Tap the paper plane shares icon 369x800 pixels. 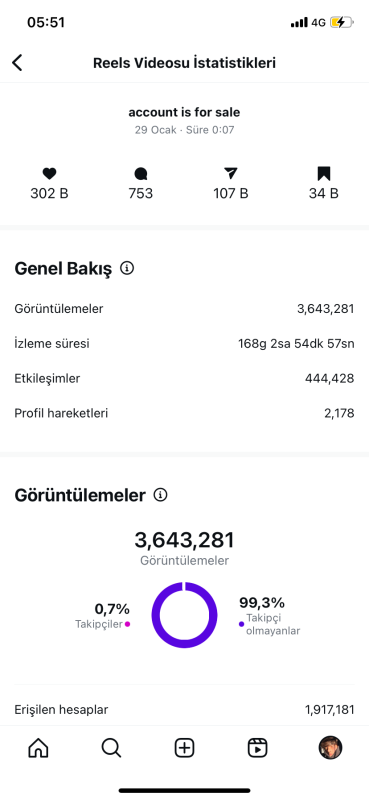[231, 174]
